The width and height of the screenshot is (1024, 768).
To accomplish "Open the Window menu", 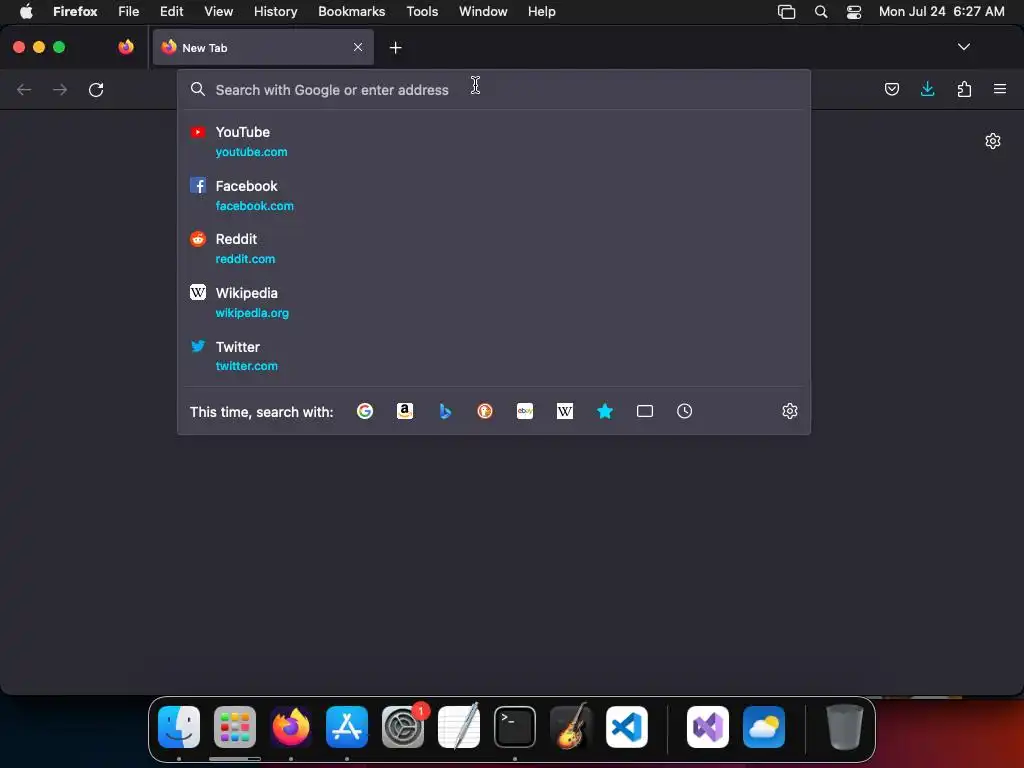I will coord(483,11).
